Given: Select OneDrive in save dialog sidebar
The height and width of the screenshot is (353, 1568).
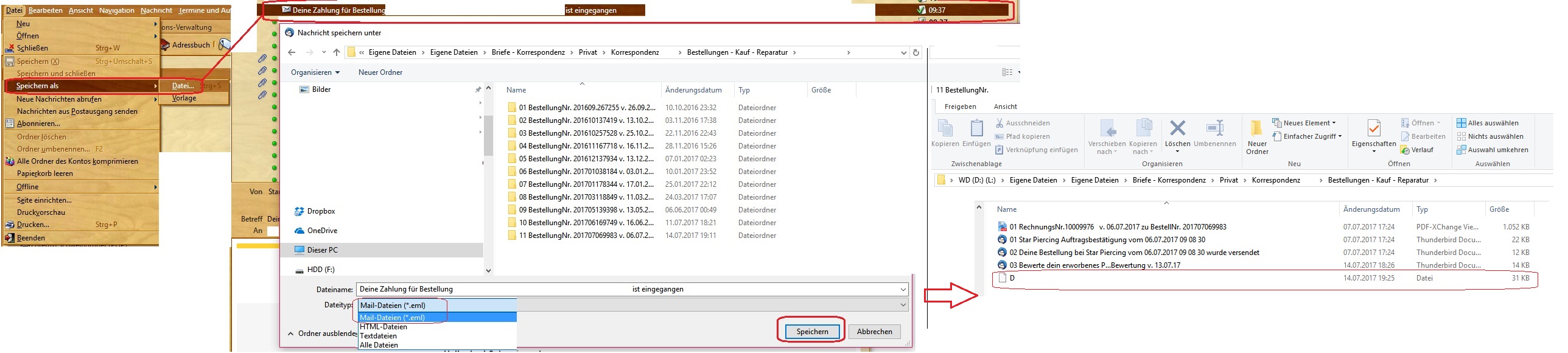Looking at the screenshot, I should pos(317,231).
